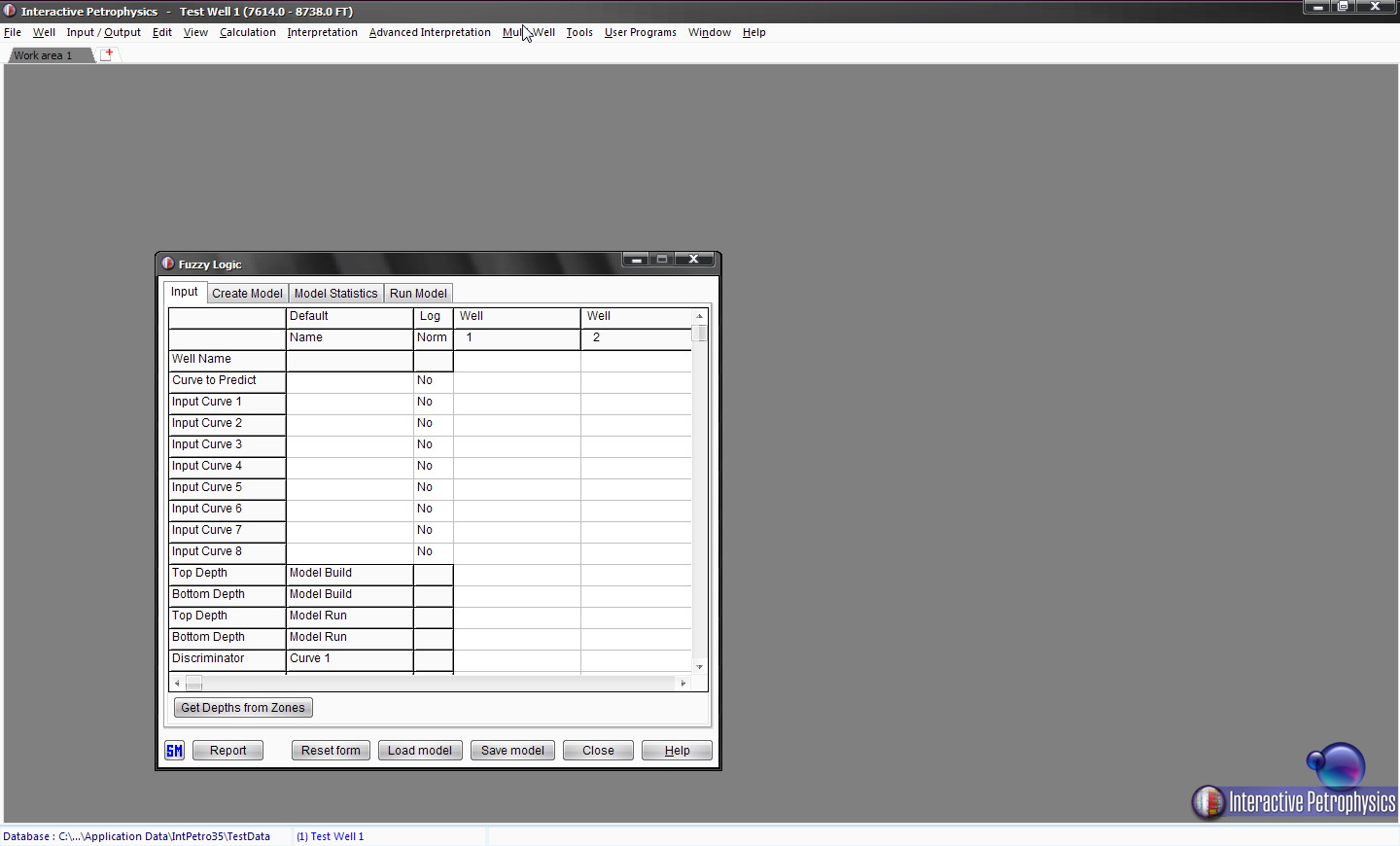Viewport: 1400px width, 846px height.
Task: Open the File menu
Action: click(13, 32)
